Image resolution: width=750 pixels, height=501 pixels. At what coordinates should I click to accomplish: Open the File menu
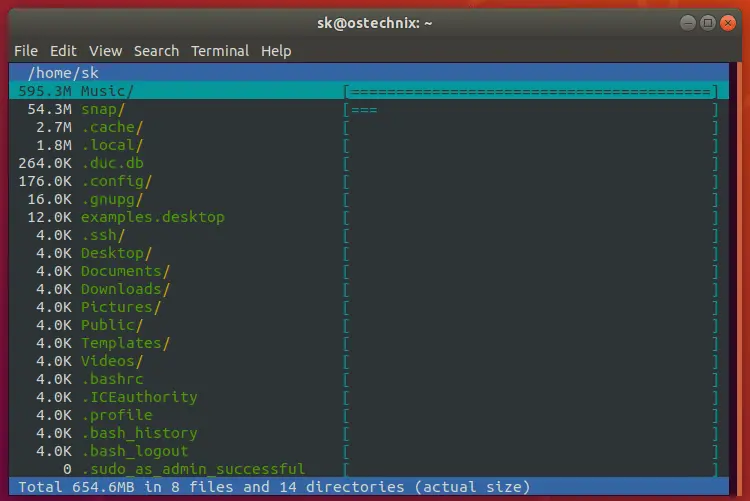pos(26,51)
